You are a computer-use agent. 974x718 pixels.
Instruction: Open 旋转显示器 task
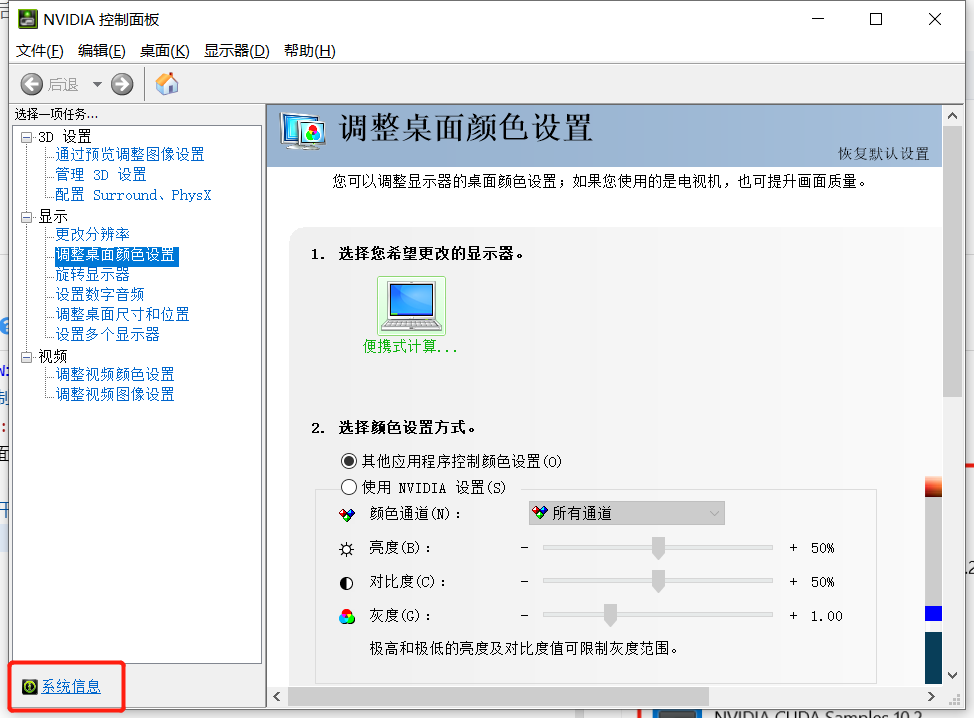93,275
